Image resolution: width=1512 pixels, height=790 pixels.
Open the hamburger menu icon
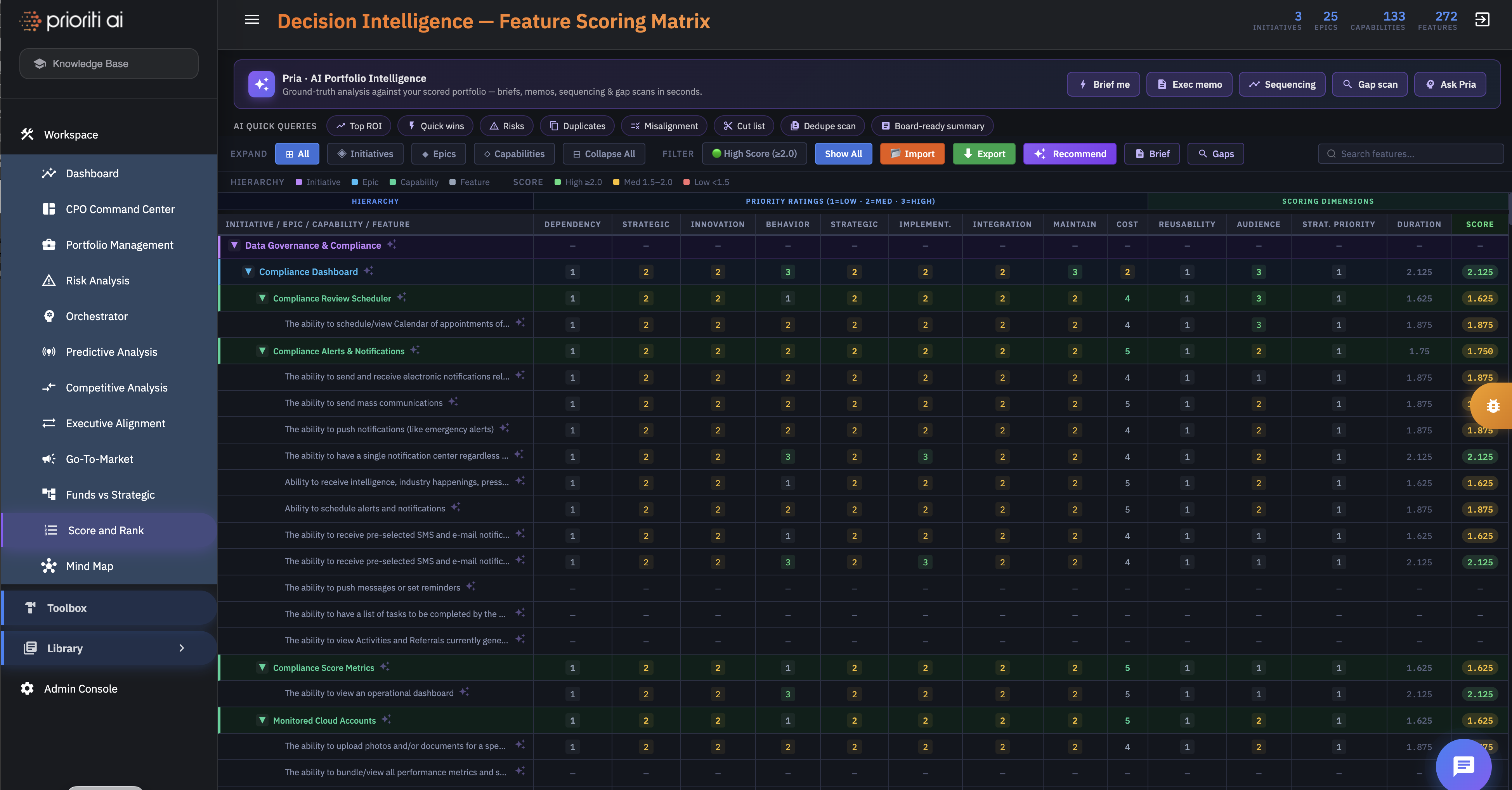[x=252, y=20]
